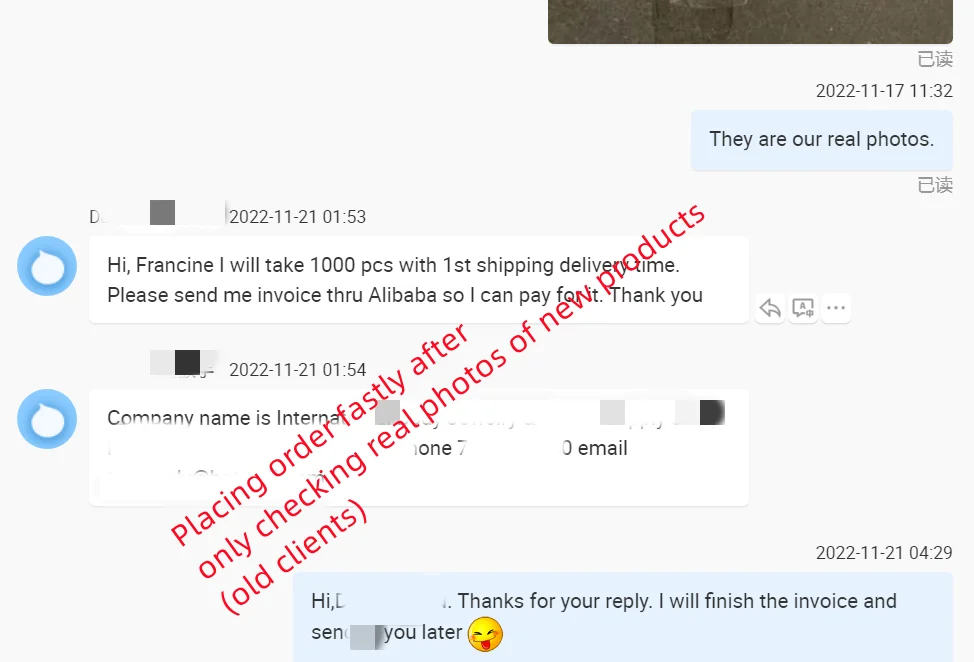
Task: Click the reply arrow icon beside the message
Action: (x=770, y=308)
